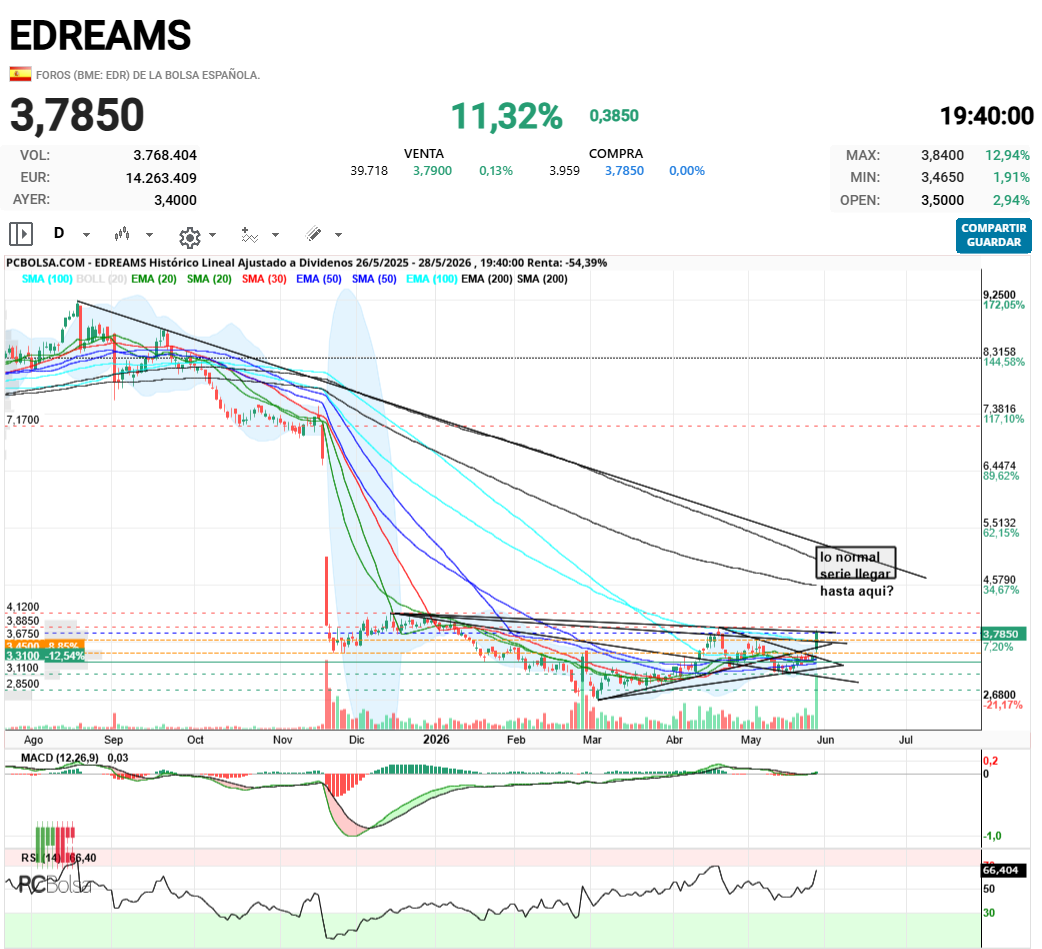Click the daily 'D' timeframe button
This screenshot has height=949, width=1042.
coord(59,233)
